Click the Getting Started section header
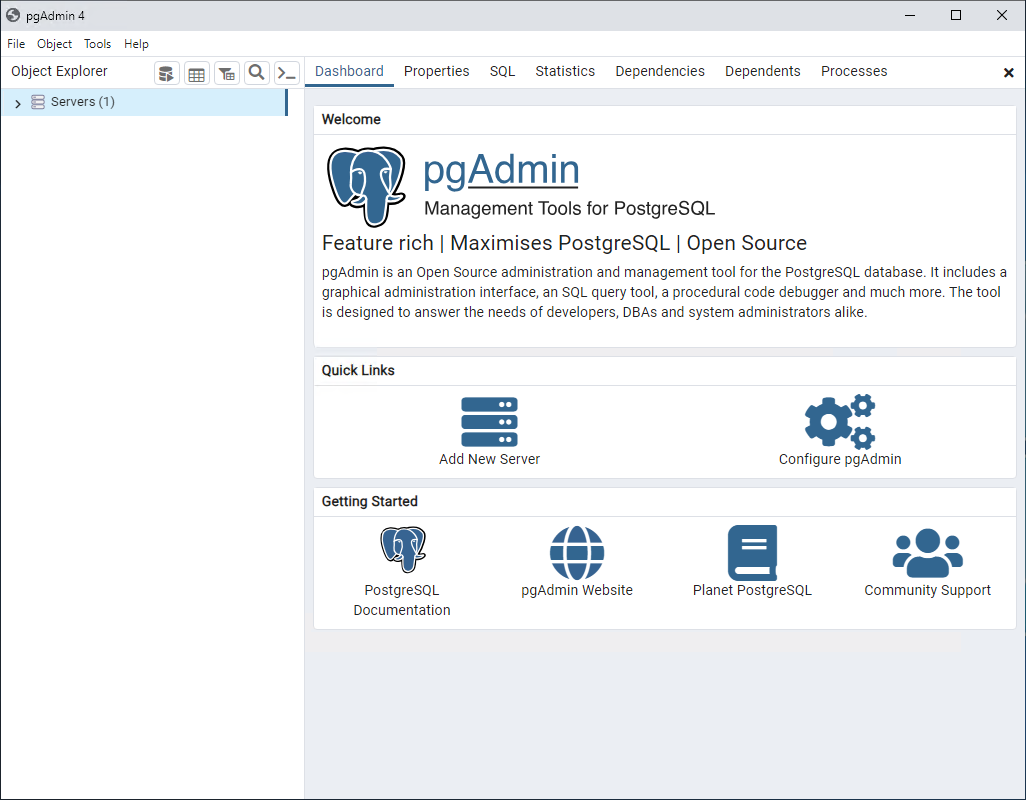 coord(370,502)
